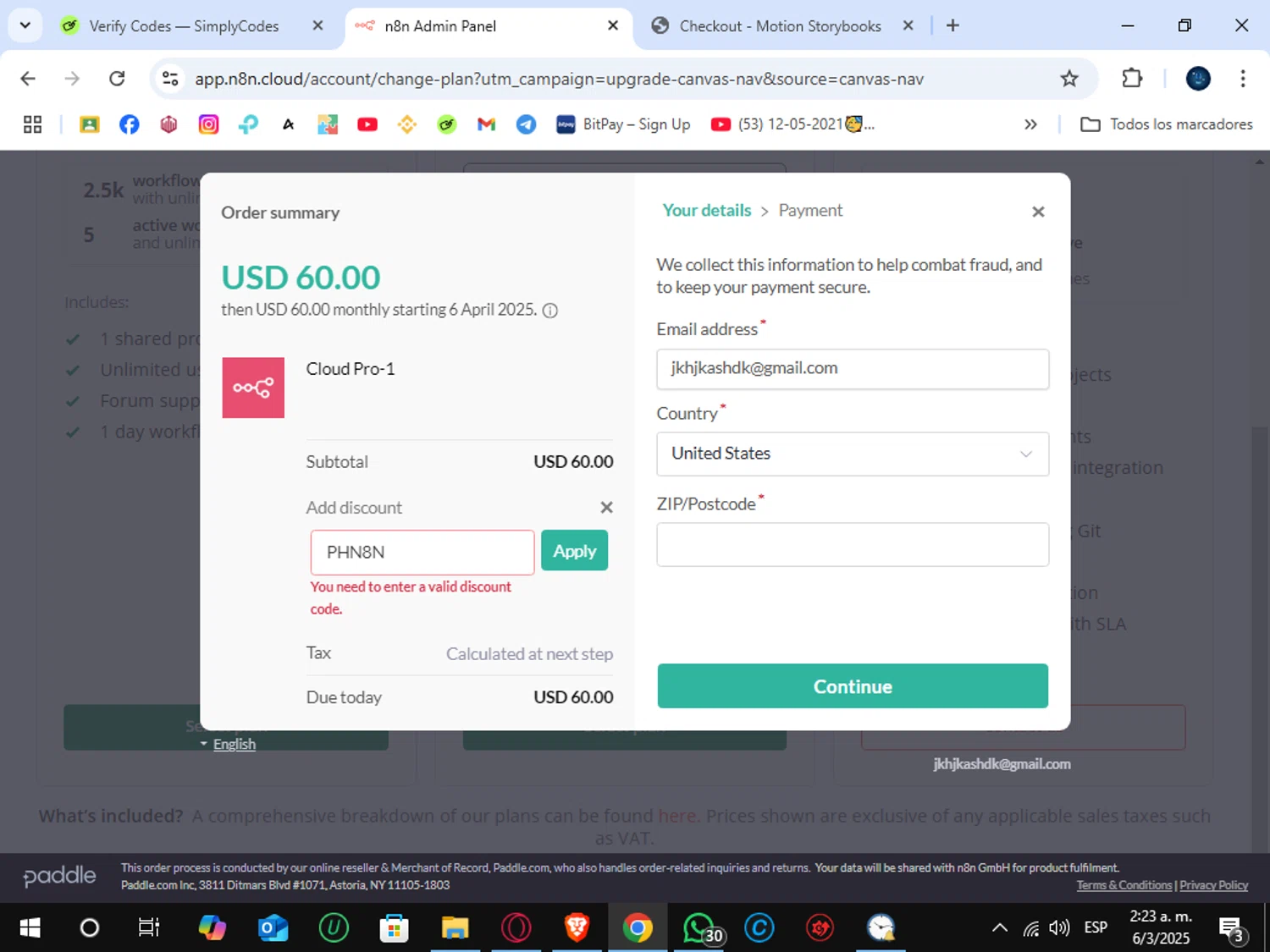Image resolution: width=1270 pixels, height=952 pixels.
Task: Click the Payment breadcrumb step
Action: tap(810, 210)
